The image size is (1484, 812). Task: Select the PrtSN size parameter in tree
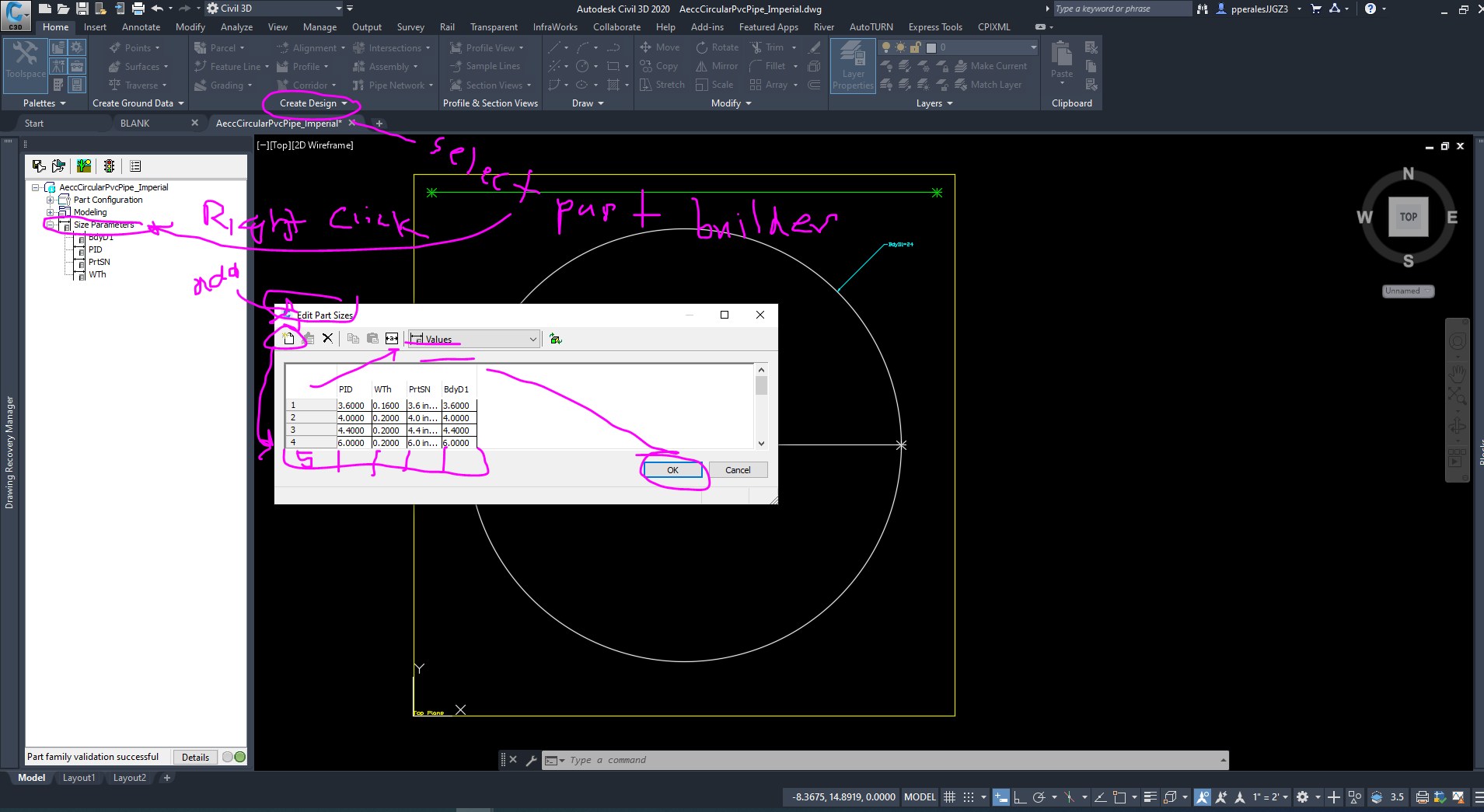(x=99, y=262)
